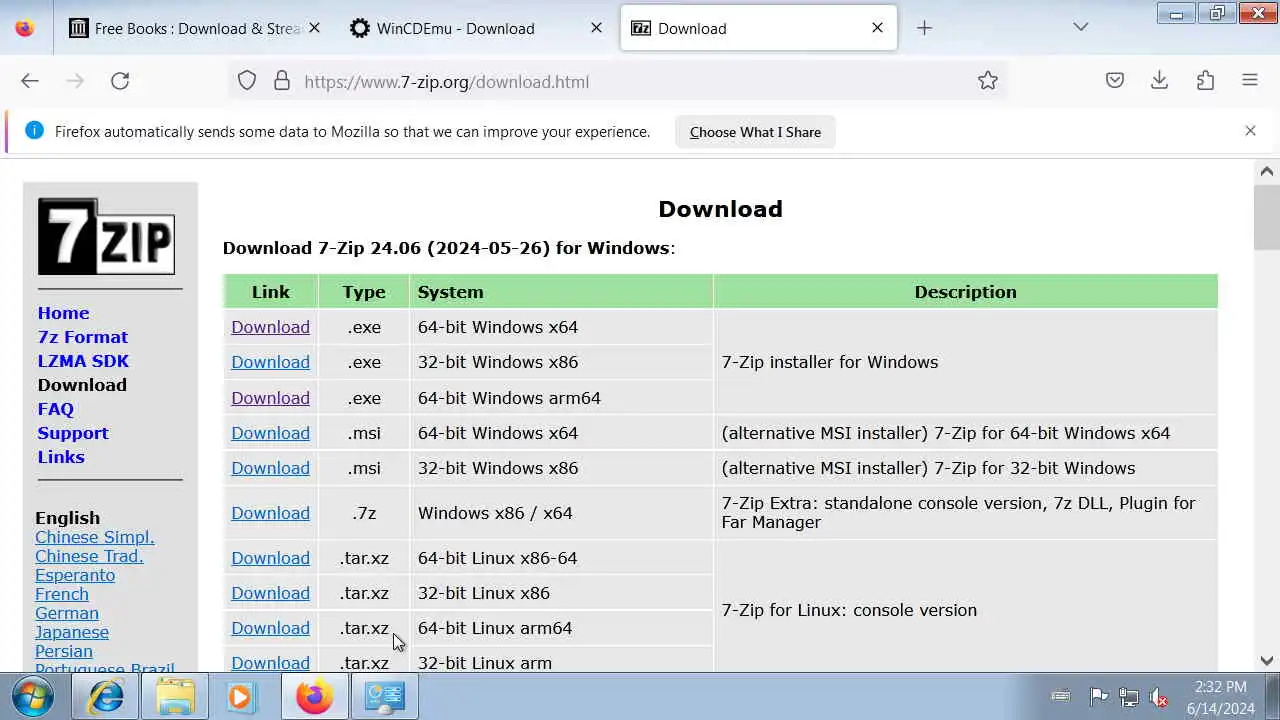Viewport: 1280px width, 720px height.
Task: Open Firefox application hamburger menu
Action: [x=1250, y=81]
